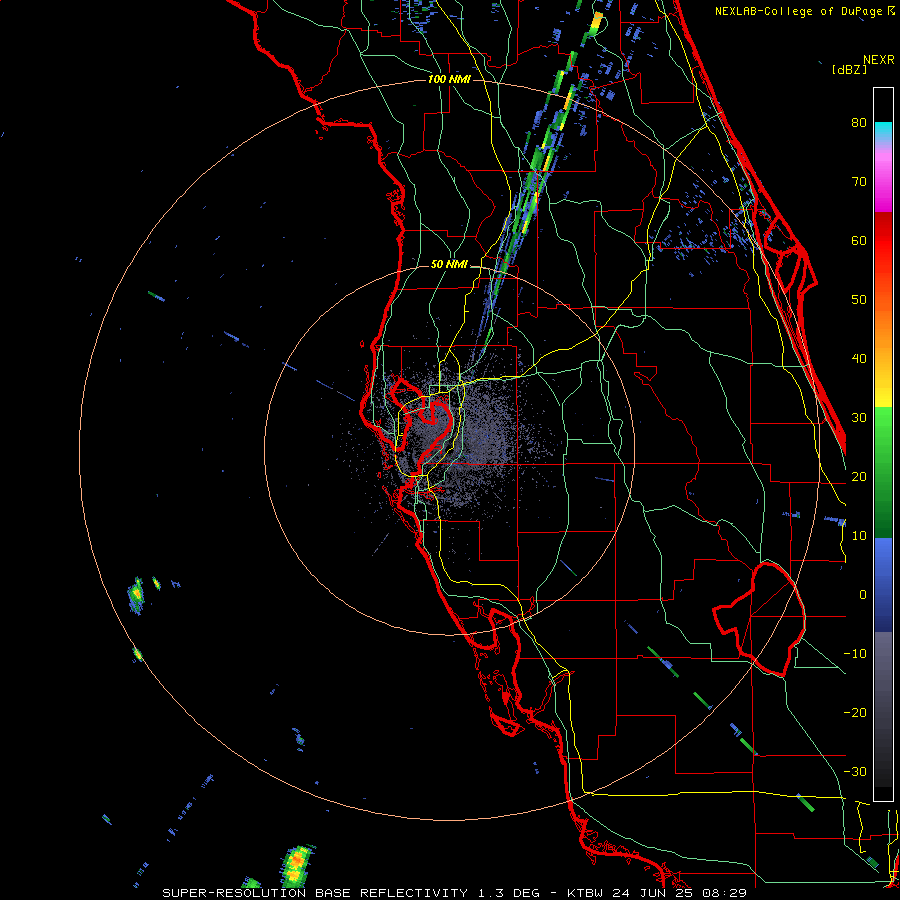
Task: Click the 50 value on the dBZ scale
Action: tap(859, 300)
